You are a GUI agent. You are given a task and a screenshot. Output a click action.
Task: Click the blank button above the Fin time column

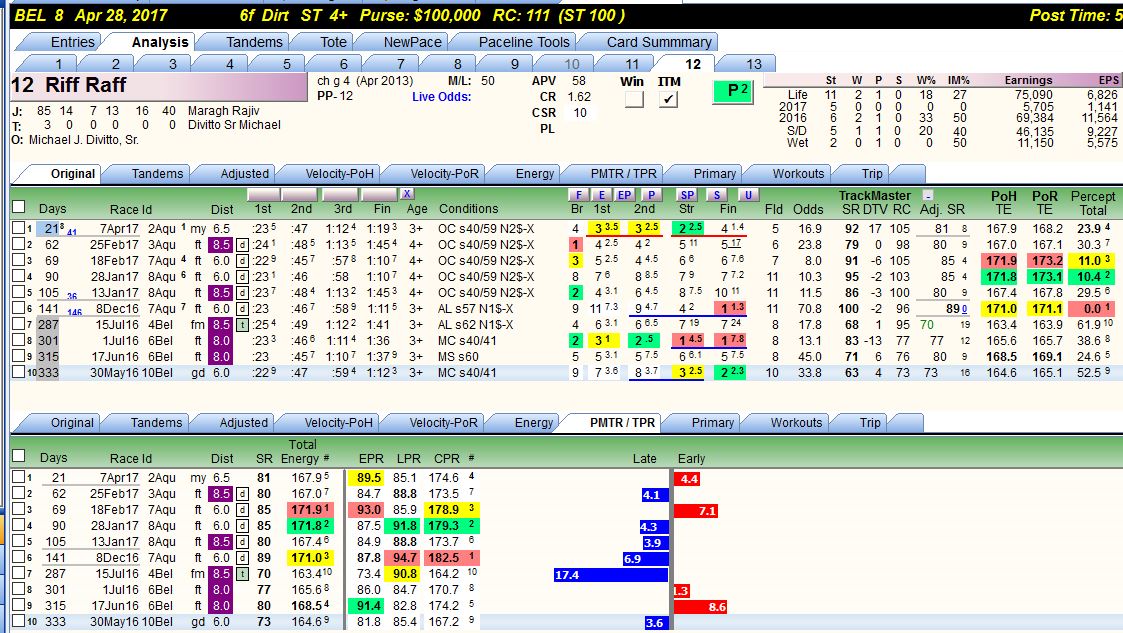pyautogui.click(x=379, y=195)
